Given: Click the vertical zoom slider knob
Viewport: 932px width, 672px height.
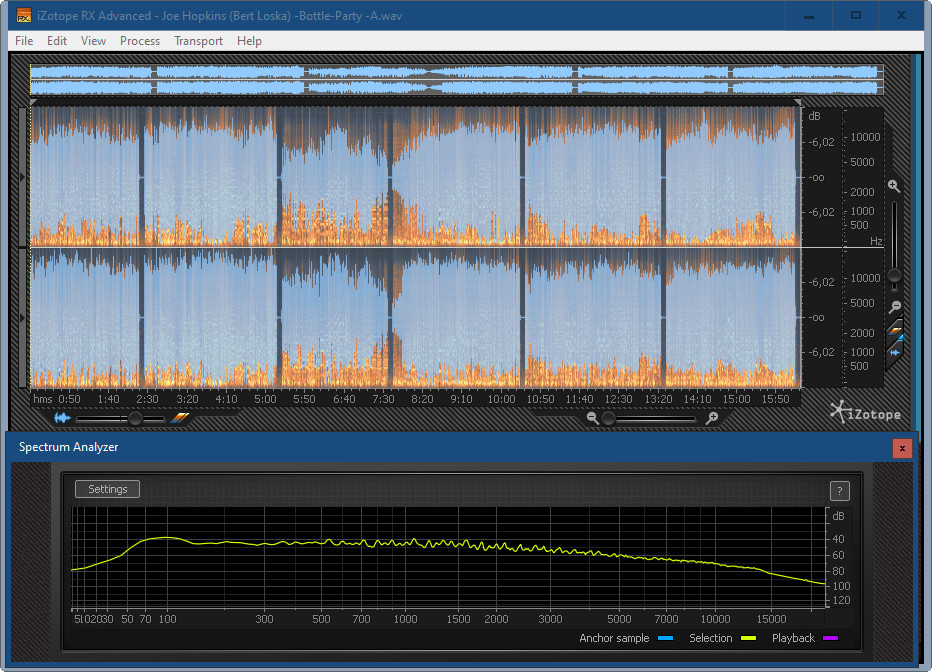Looking at the screenshot, I should click(894, 275).
